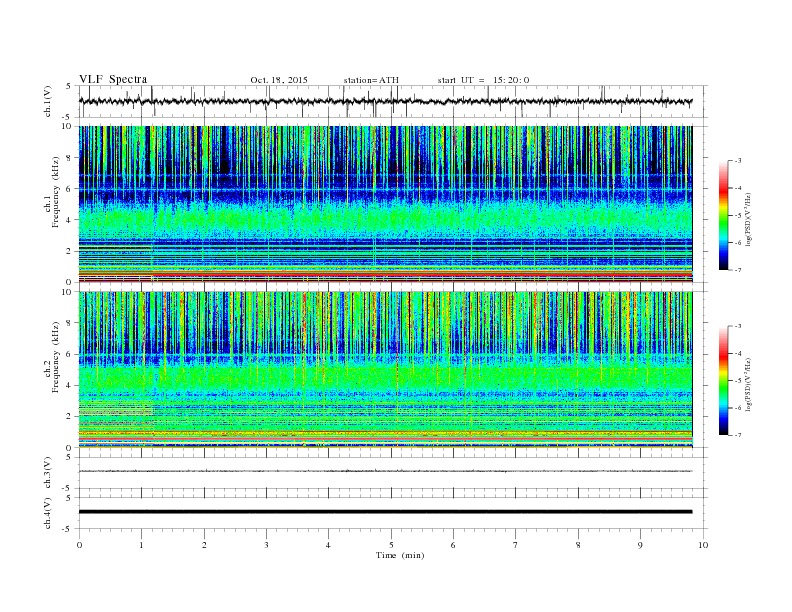Click the "-5" tick on ch.2 colorbar
The image size is (792, 612).
coord(738,381)
